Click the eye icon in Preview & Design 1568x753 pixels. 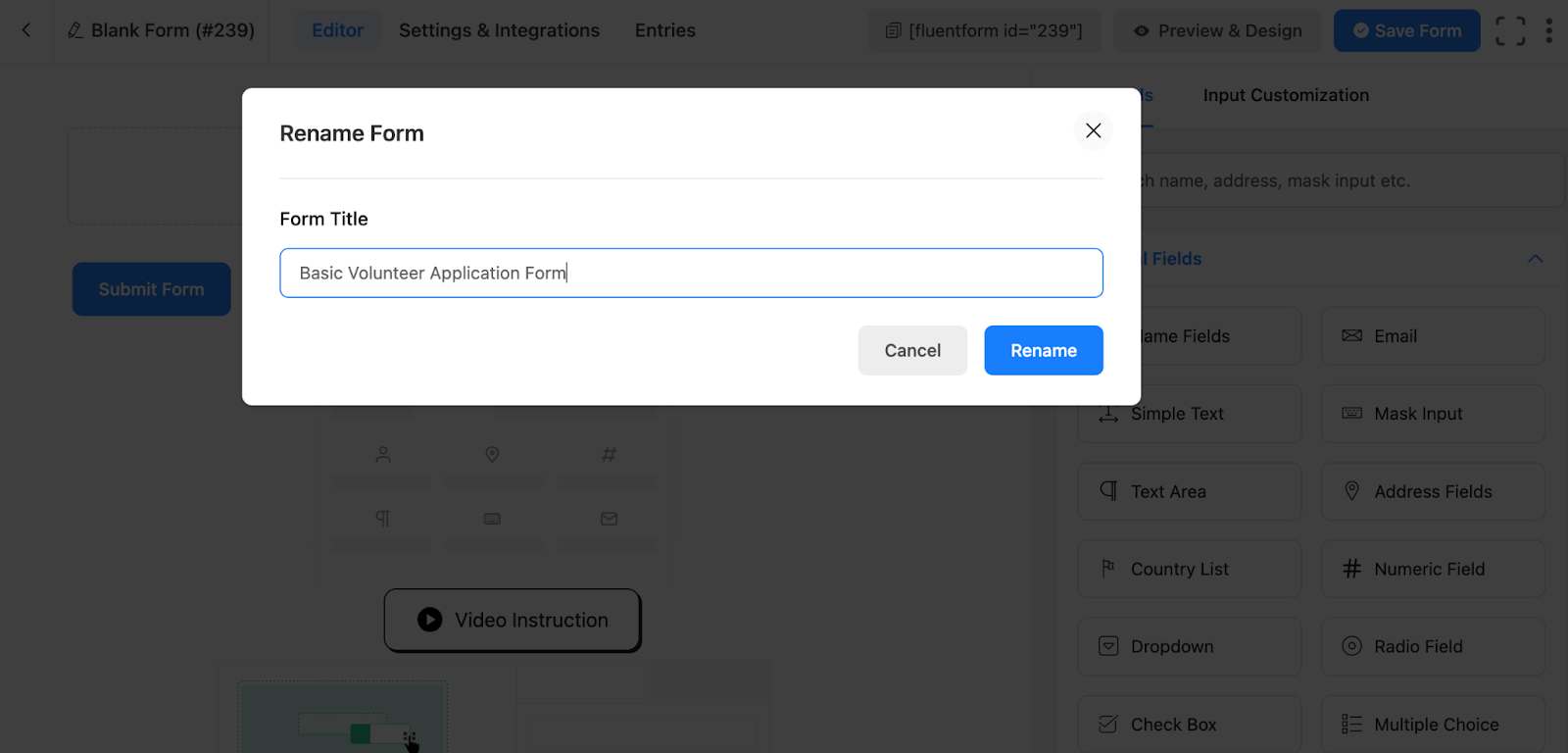[1142, 30]
